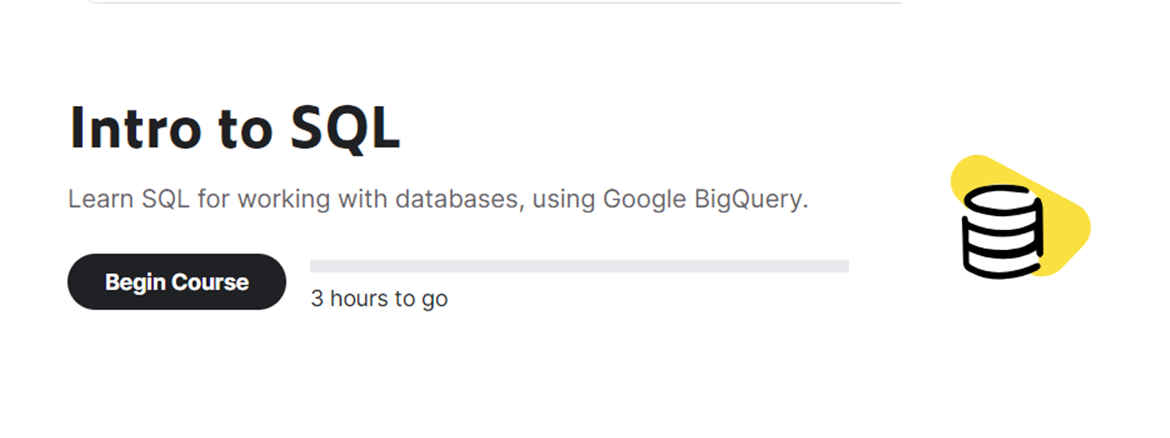
Task: Click the bottom disk of database icon
Action: (1002, 261)
